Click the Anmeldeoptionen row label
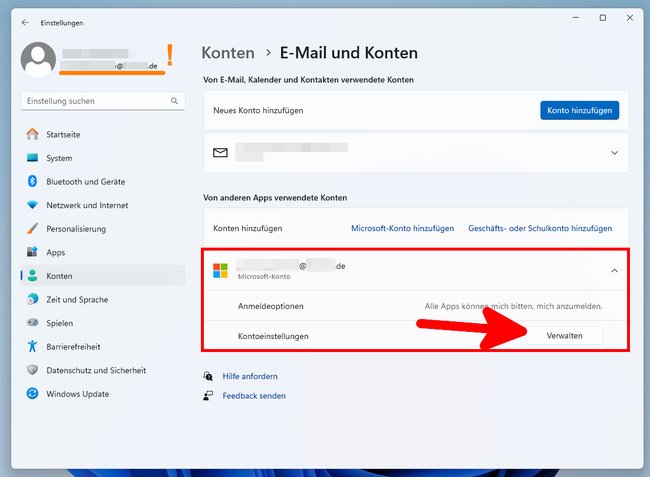This screenshot has height=477, width=650. pos(271,306)
